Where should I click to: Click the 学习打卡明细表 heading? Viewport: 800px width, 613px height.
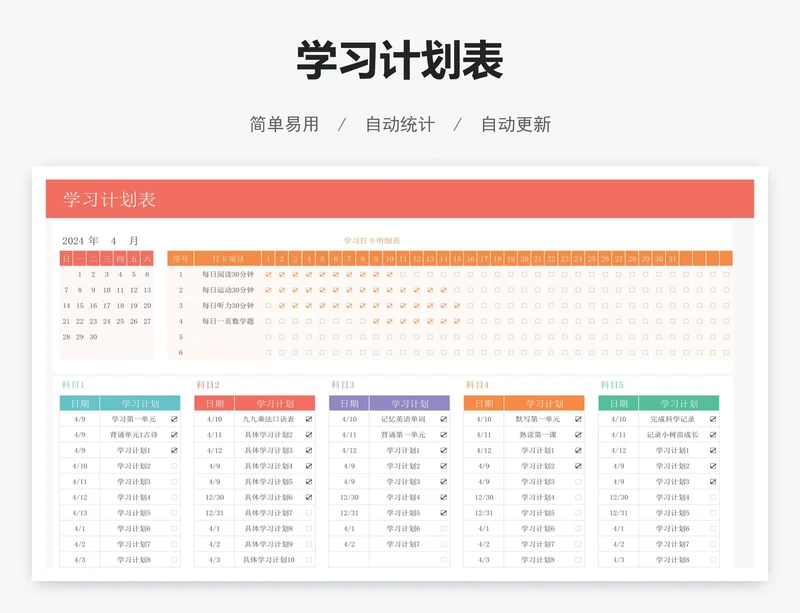point(372,241)
